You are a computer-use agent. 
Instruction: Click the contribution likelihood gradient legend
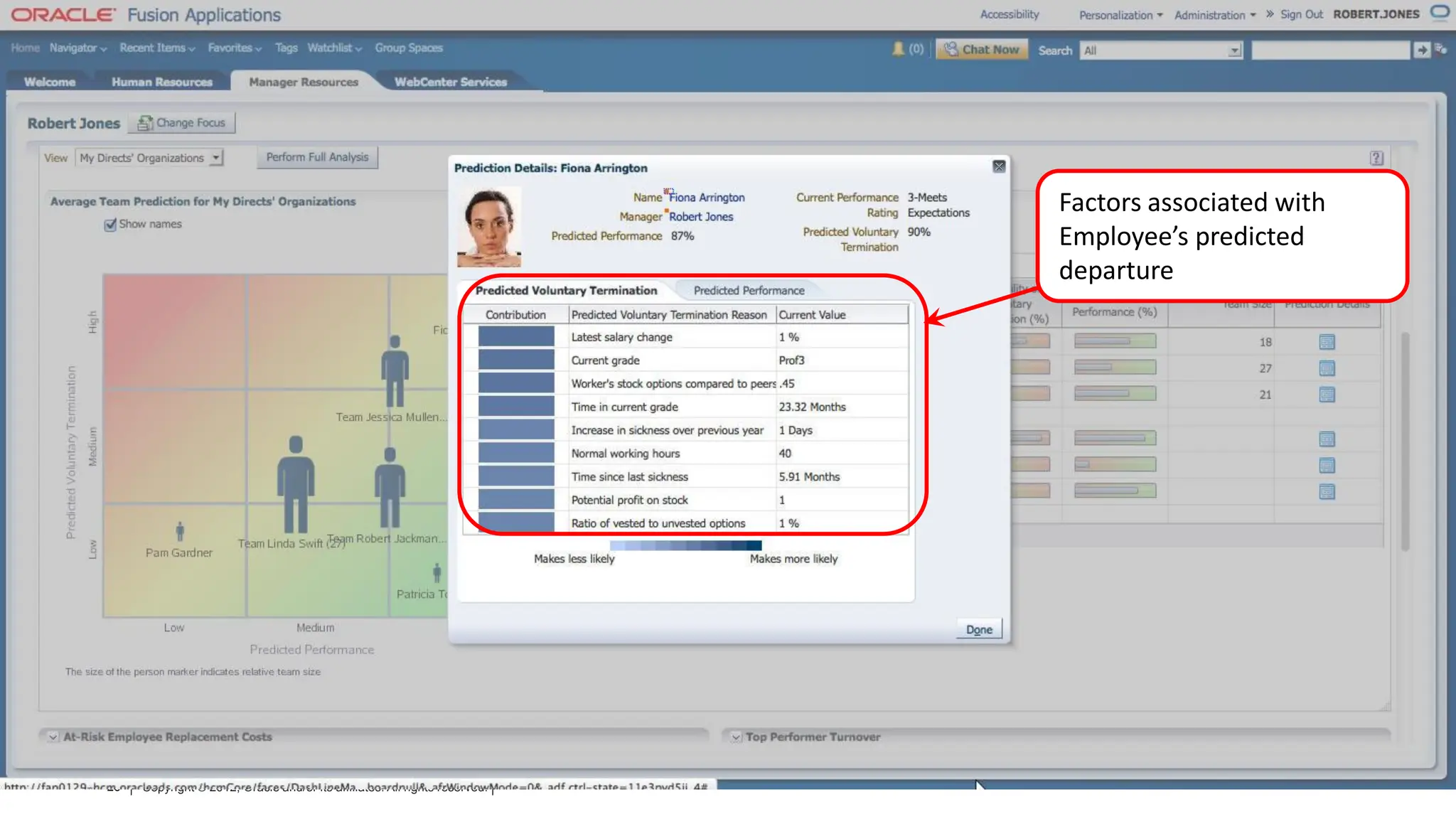coord(685,545)
